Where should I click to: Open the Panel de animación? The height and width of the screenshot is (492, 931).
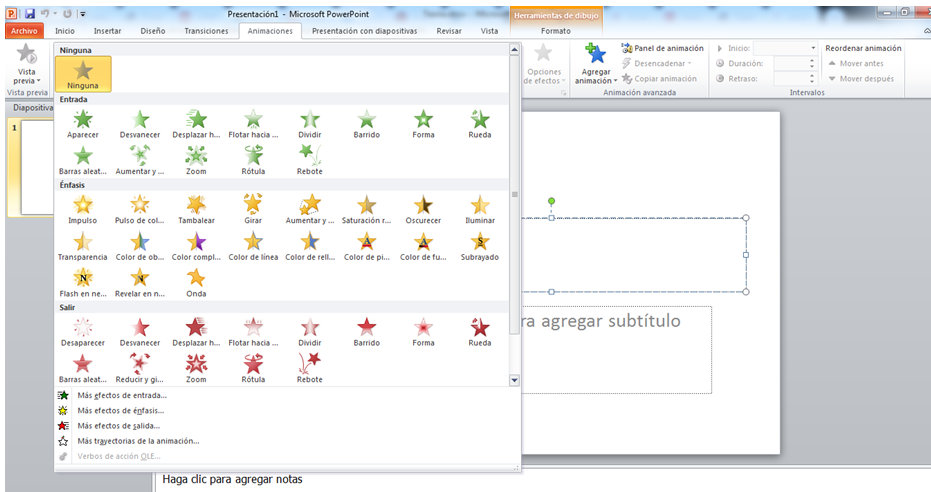click(663, 48)
